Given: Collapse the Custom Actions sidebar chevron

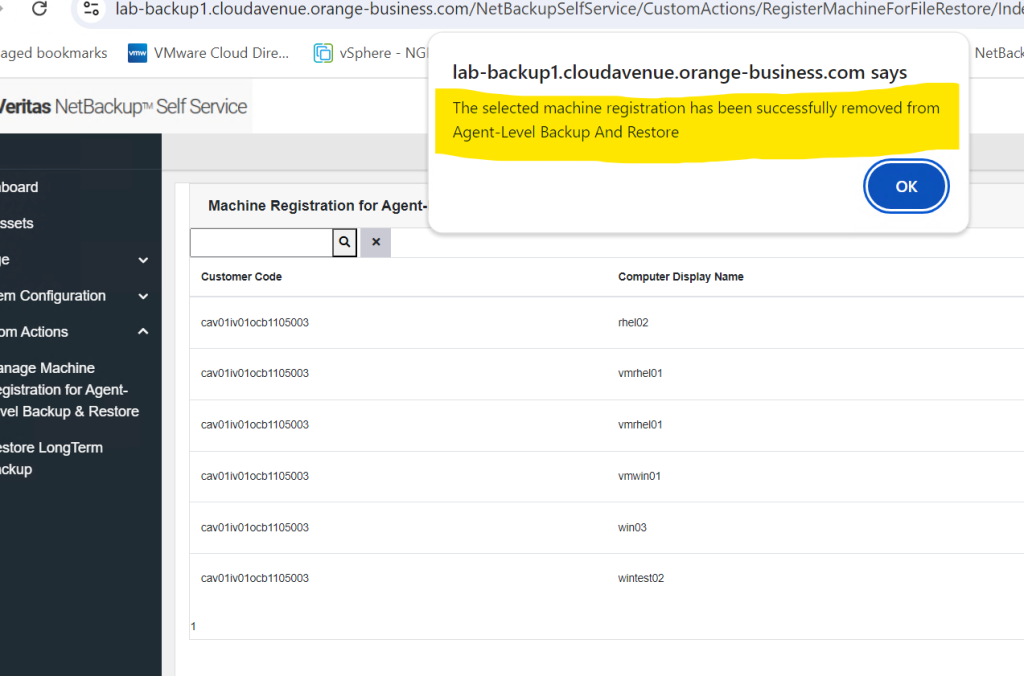Looking at the screenshot, I should coord(143,332).
